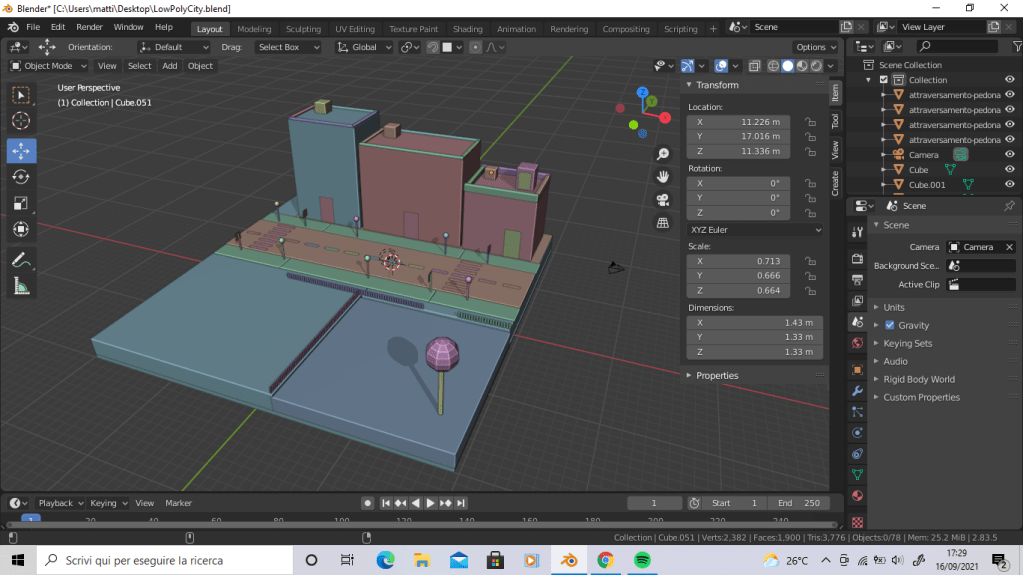Open Spotify from the taskbar

(x=642, y=560)
